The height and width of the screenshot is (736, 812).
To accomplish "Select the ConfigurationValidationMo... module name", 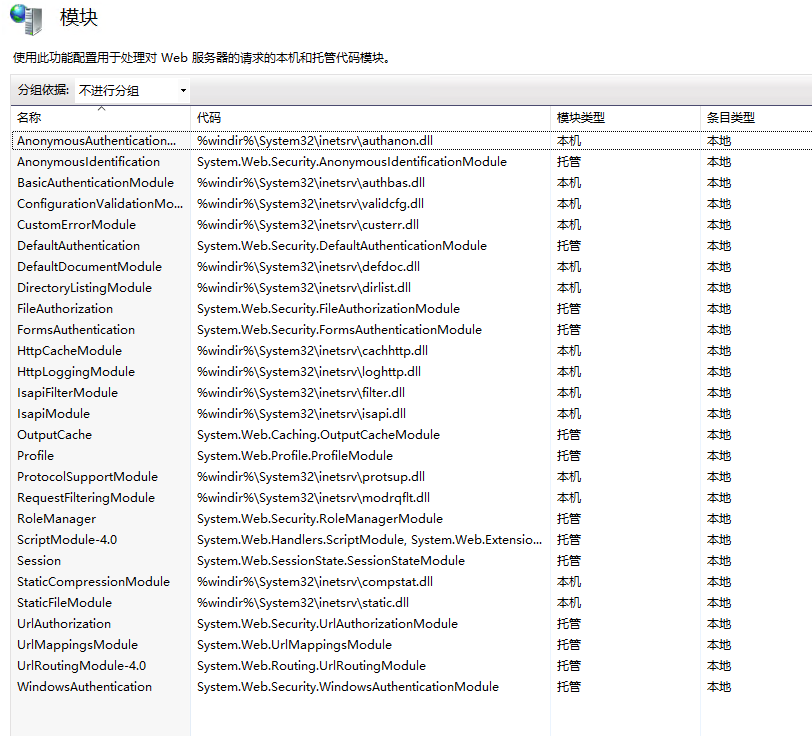I will click(100, 204).
